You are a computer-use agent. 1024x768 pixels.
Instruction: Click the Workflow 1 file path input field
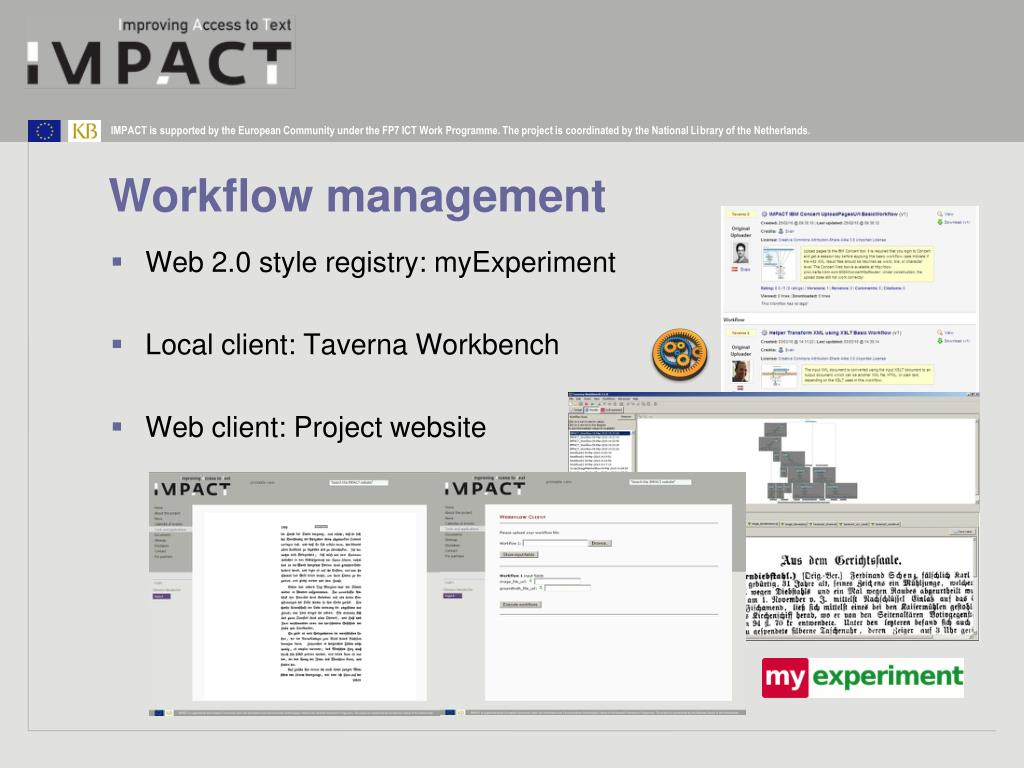(555, 543)
